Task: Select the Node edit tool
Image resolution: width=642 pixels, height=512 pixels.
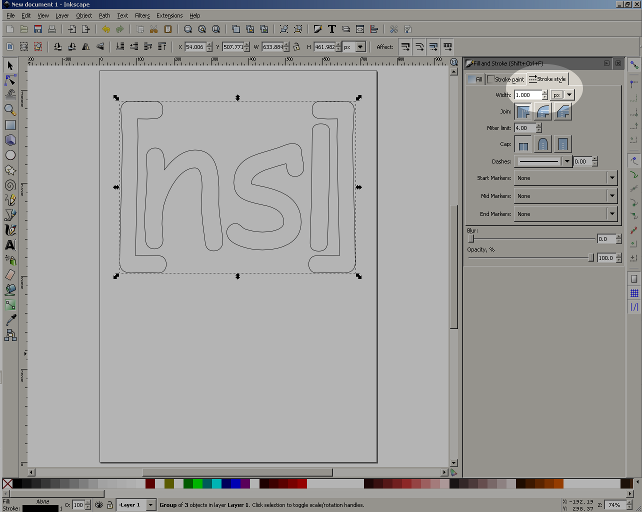Action: click(x=10, y=79)
